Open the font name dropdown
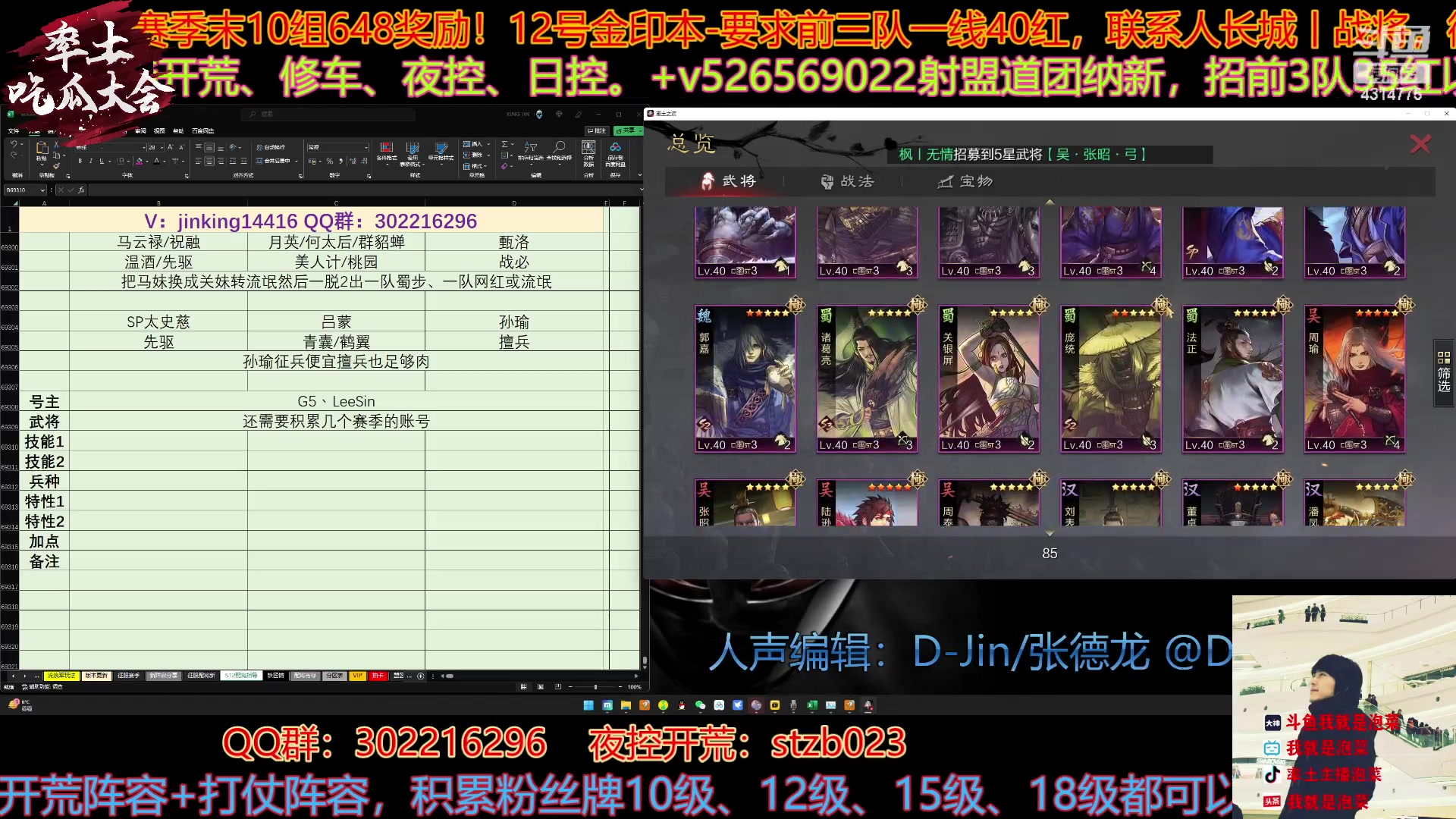The width and height of the screenshot is (1456, 819). (143, 148)
